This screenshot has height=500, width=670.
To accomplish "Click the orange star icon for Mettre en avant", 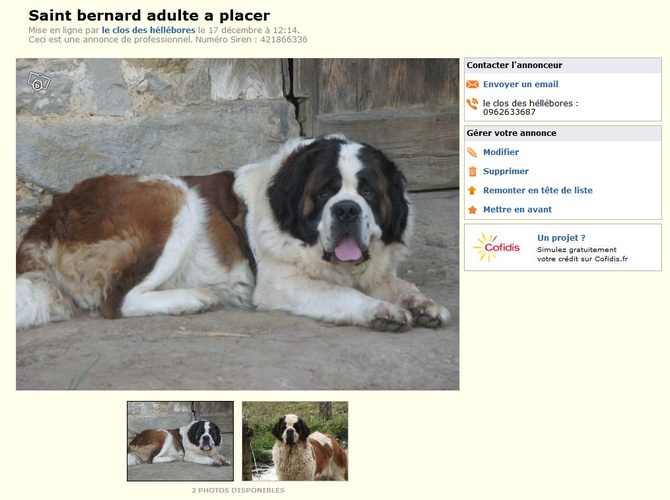I will pos(472,209).
